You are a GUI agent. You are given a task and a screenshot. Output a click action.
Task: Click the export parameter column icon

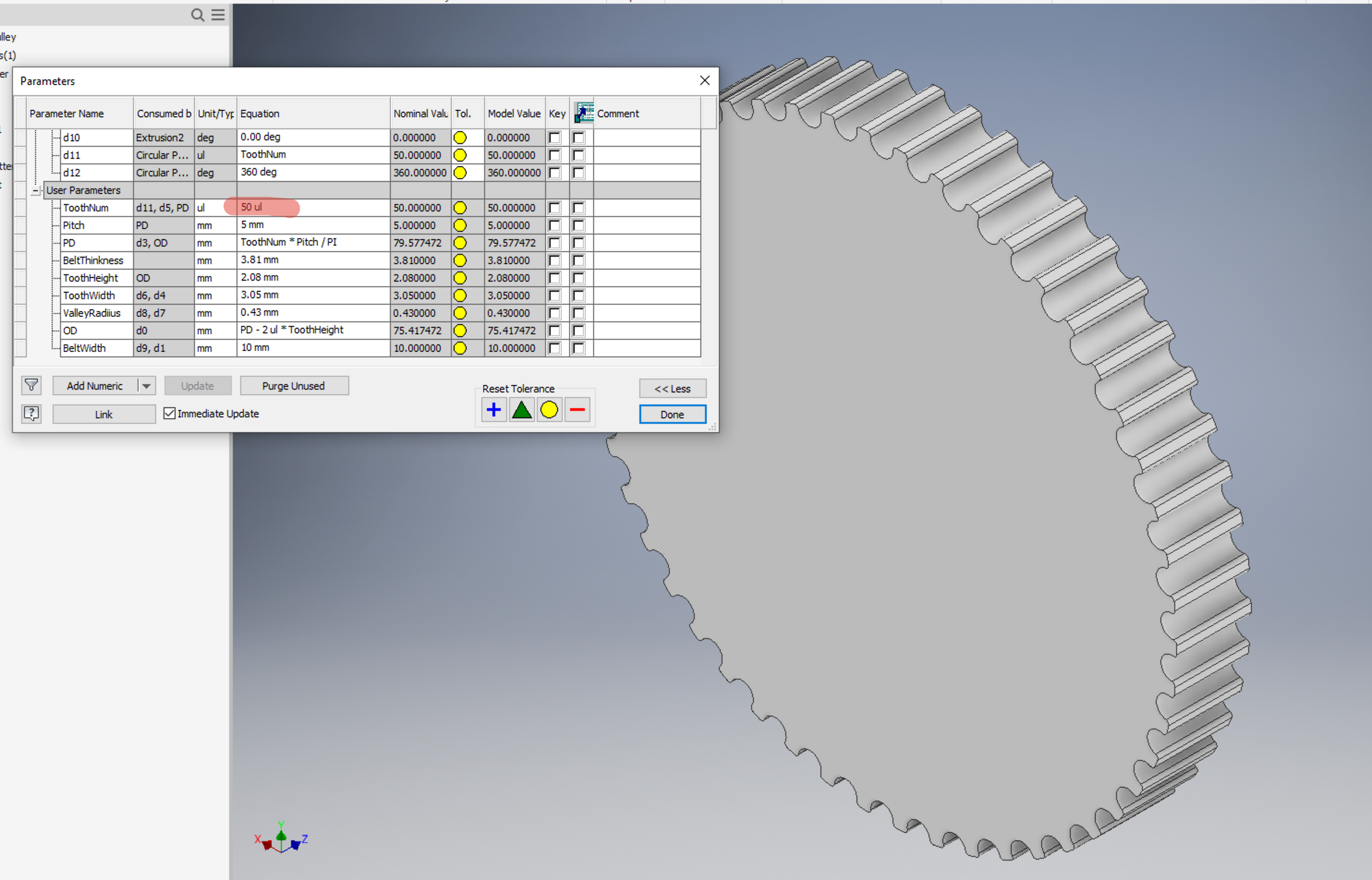coord(583,113)
